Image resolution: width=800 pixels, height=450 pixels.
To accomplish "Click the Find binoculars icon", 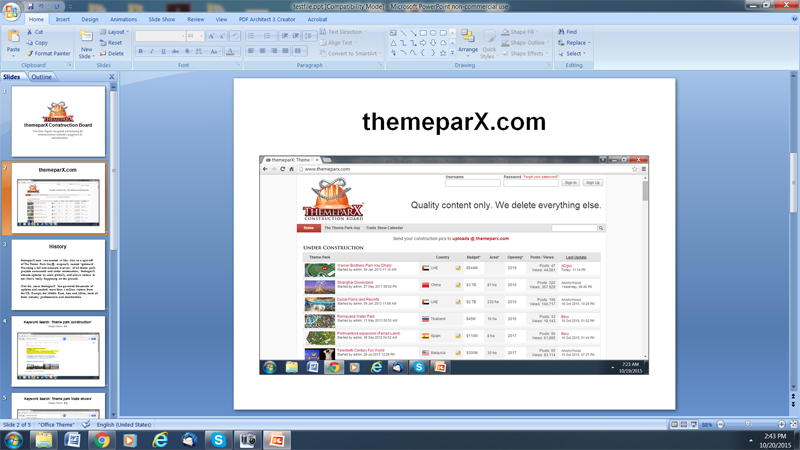I will coord(561,32).
